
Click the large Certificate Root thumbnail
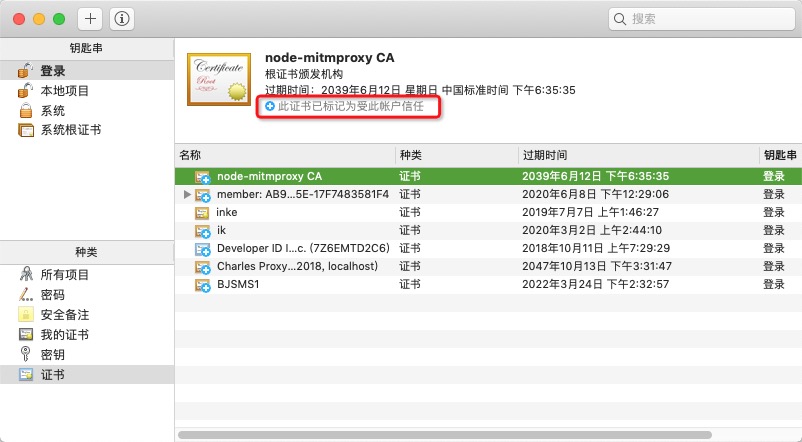219,79
